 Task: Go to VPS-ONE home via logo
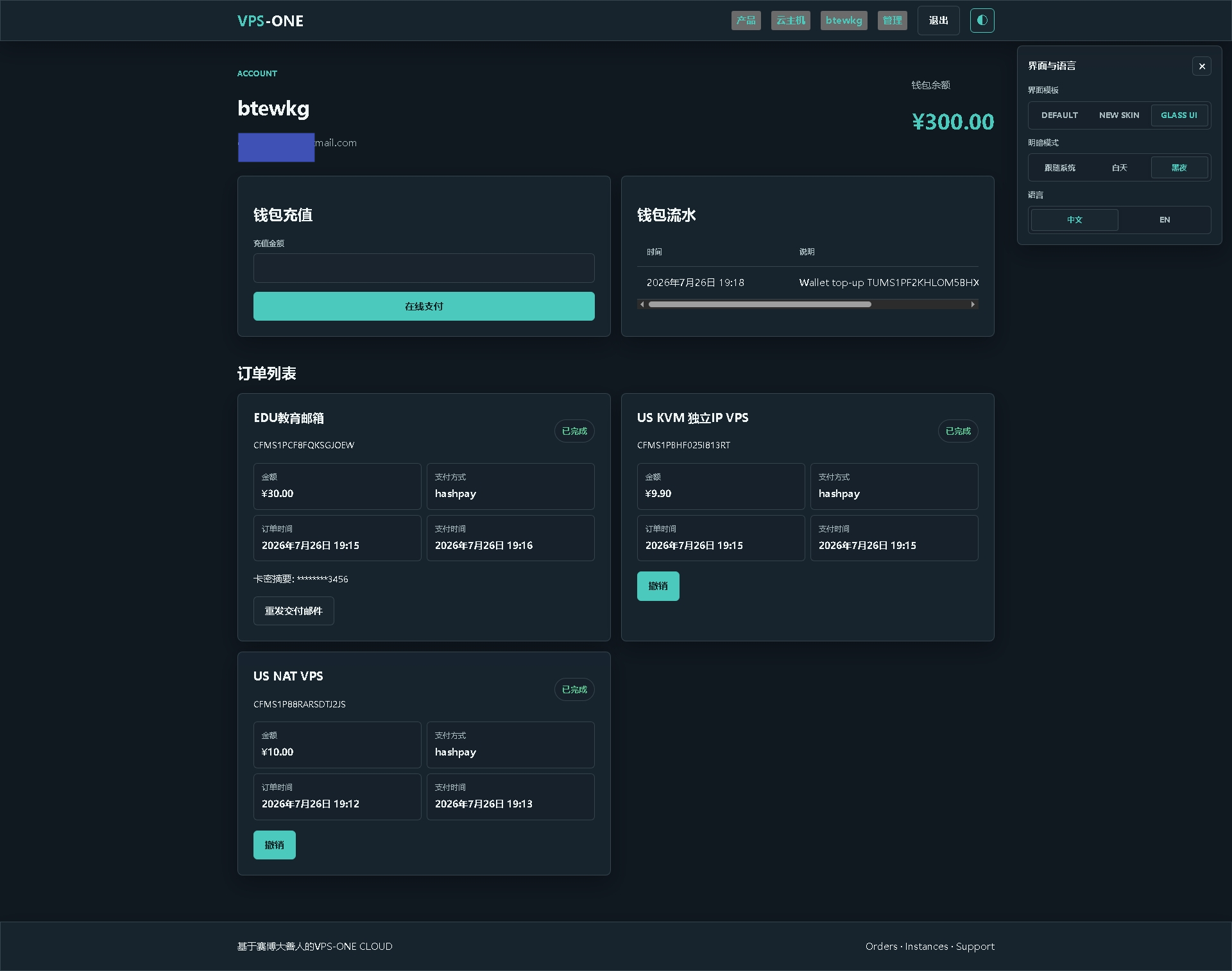coord(270,21)
